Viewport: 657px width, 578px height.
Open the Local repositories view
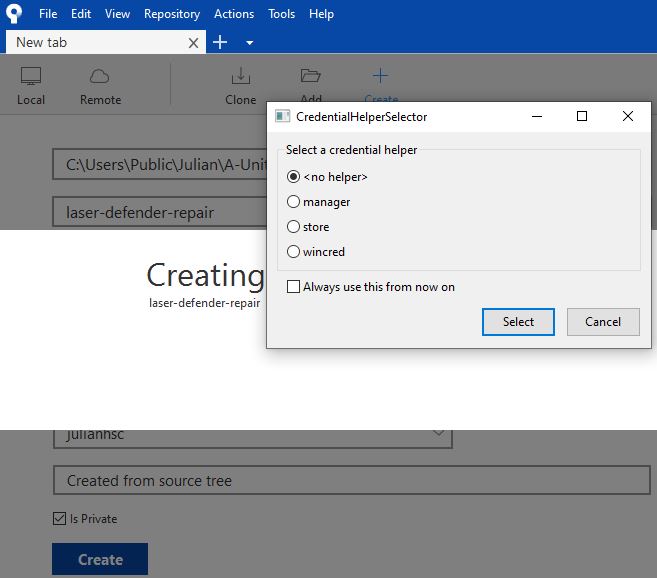31,86
